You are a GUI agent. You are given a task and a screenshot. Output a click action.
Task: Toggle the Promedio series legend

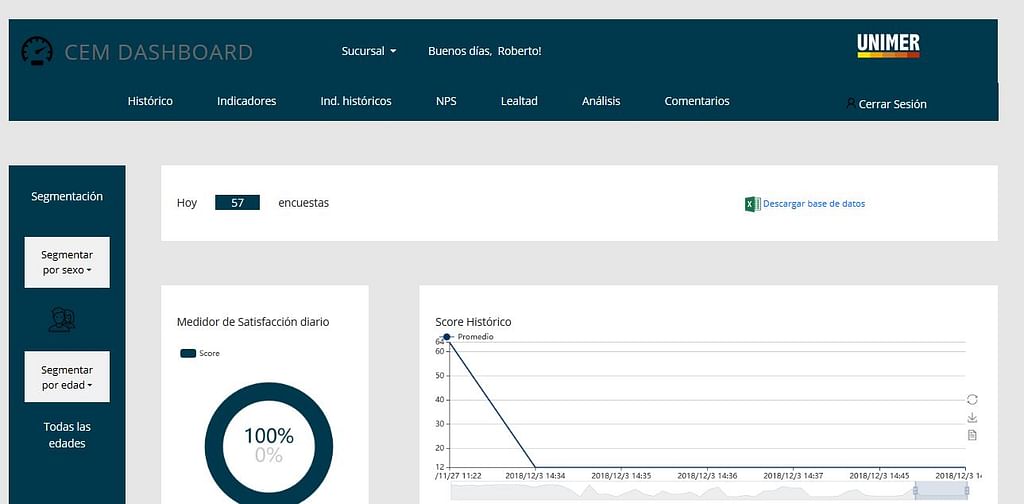pyautogui.click(x=468, y=337)
